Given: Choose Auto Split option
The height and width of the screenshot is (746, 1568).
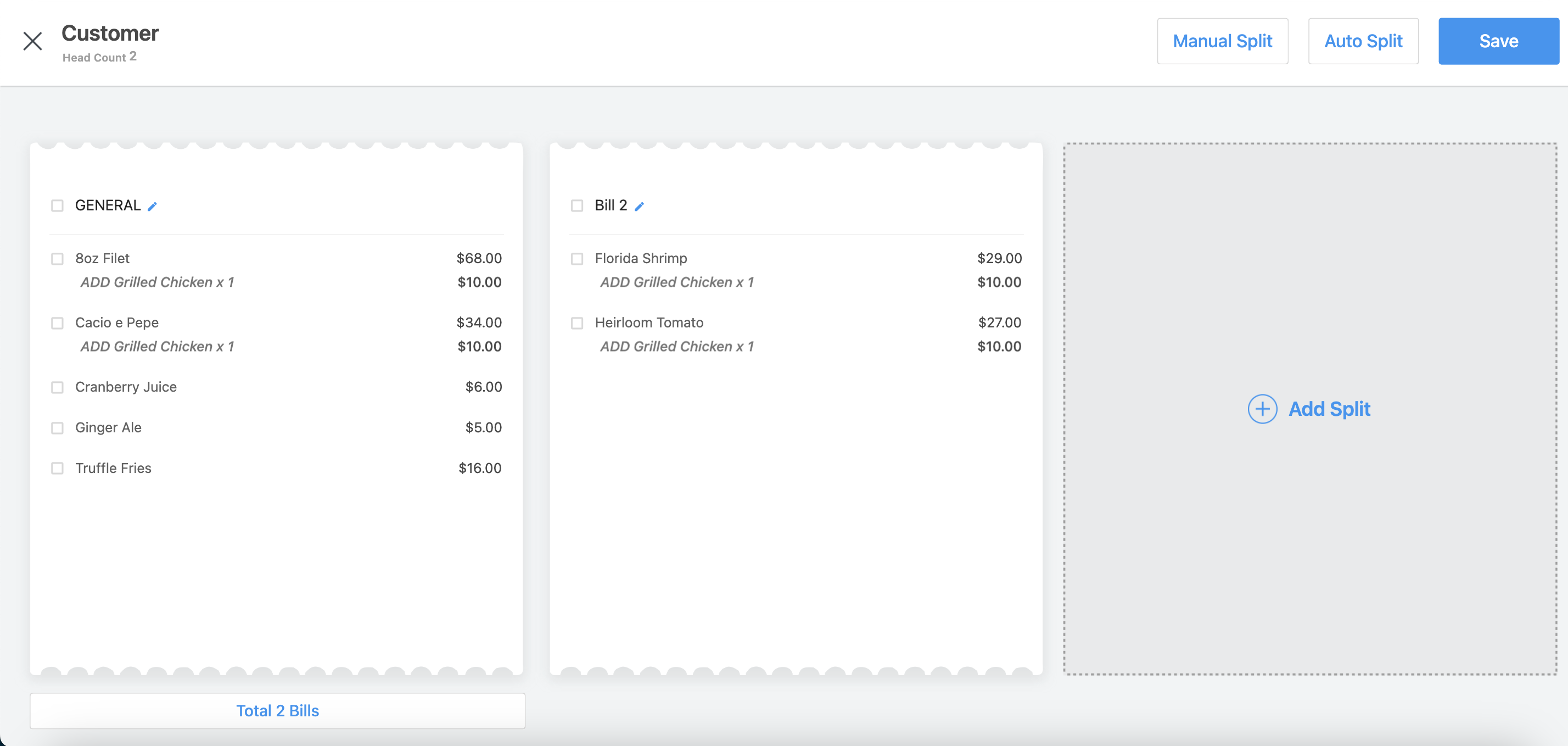Looking at the screenshot, I should [x=1363, y=41].
